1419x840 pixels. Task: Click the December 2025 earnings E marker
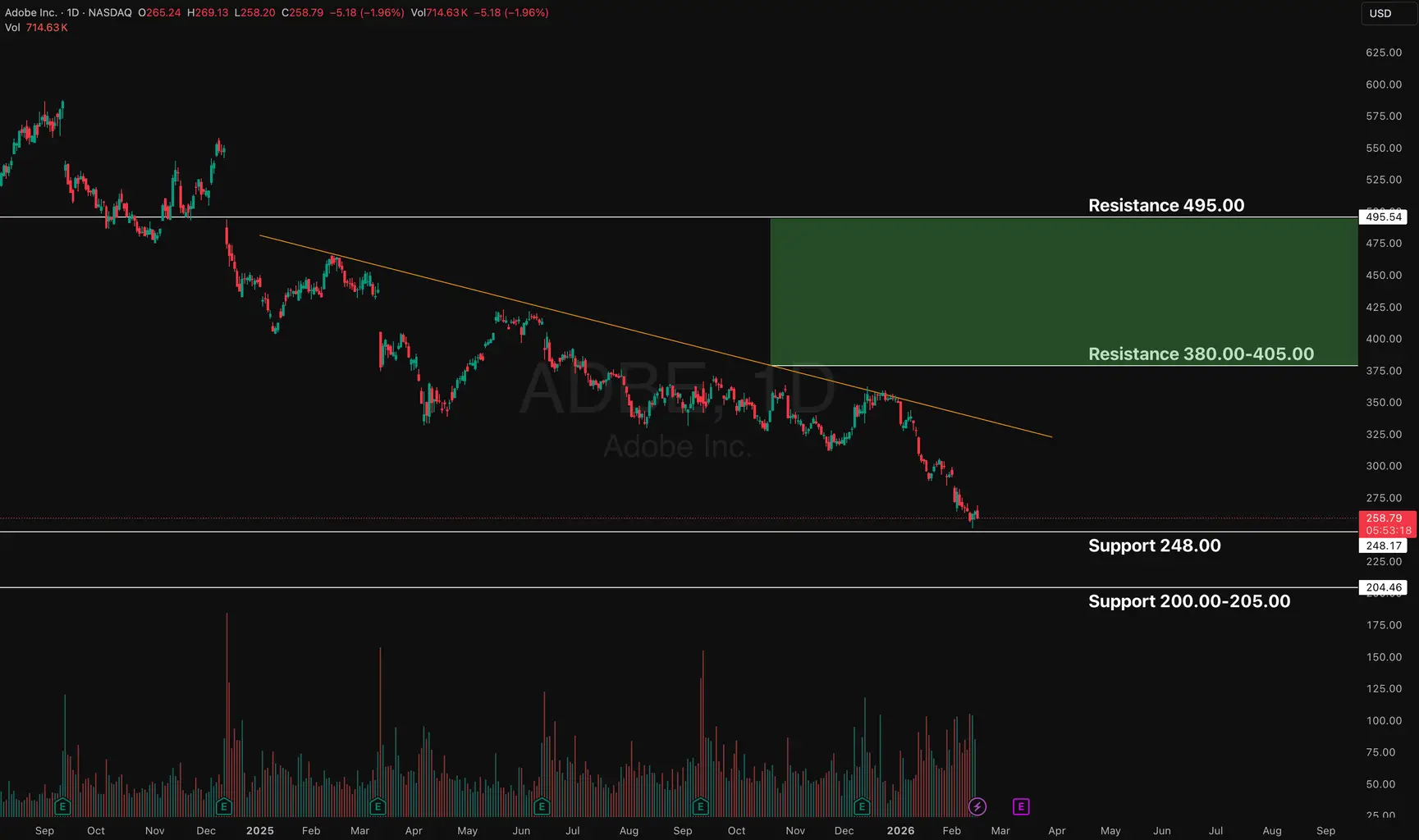(x=862, y=806)
